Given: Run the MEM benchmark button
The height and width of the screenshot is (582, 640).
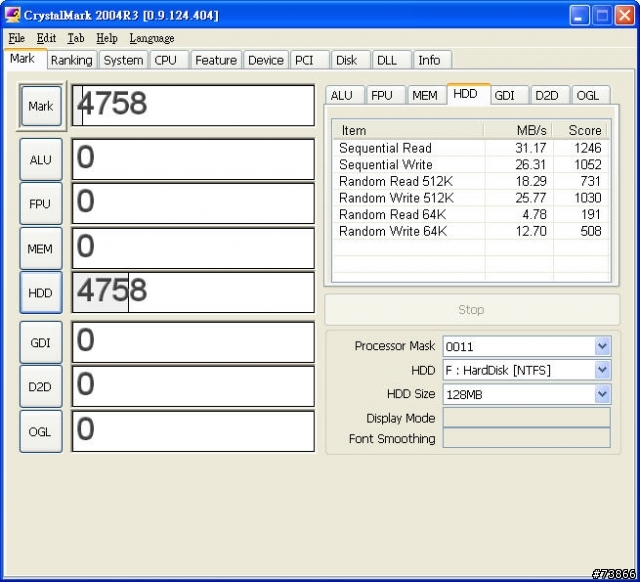Looking at the screenshot, I should pyautogui.click(x=41, y=248).
